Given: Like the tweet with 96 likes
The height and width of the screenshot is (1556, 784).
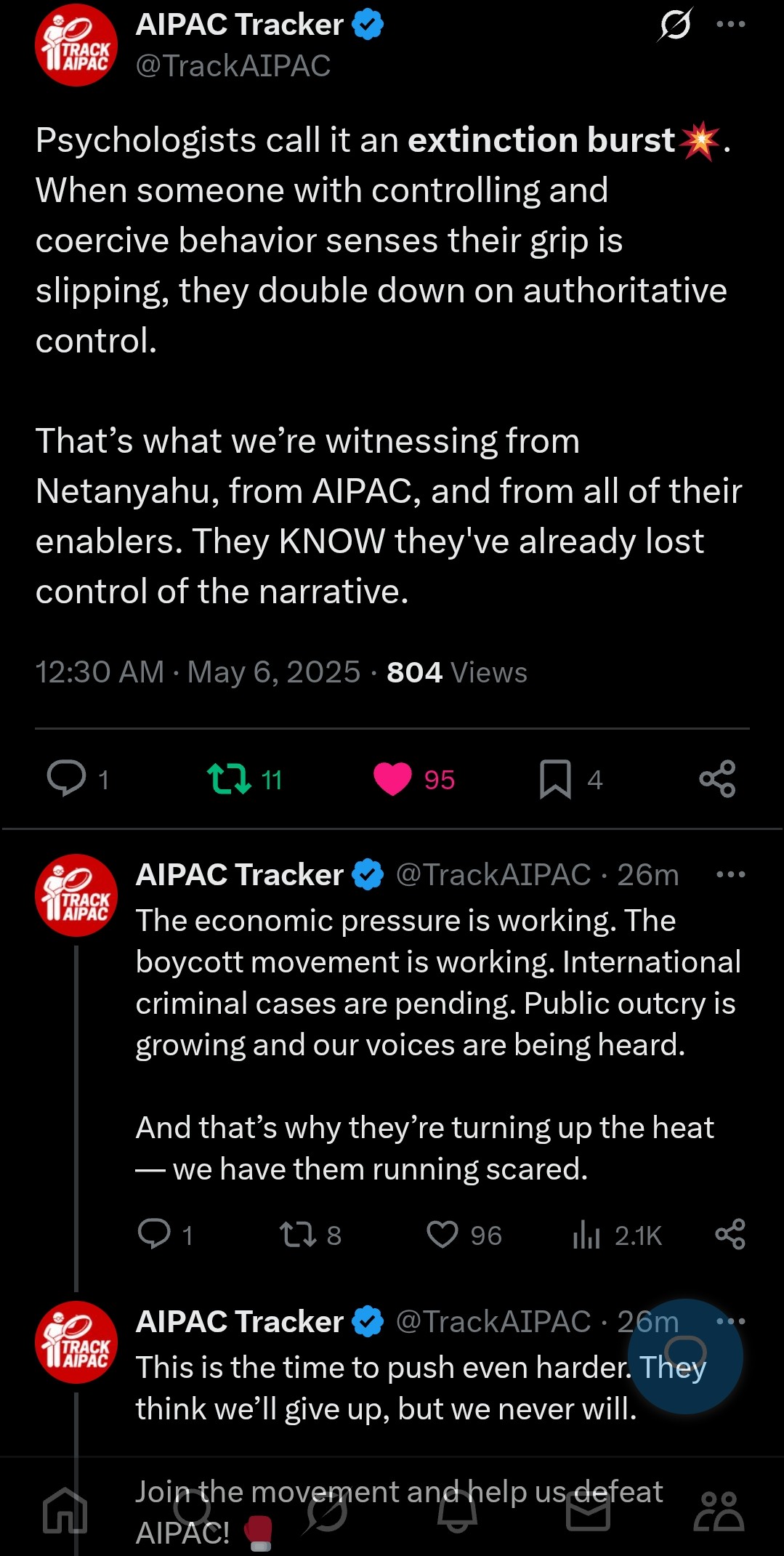Looking at the screenshot, I should click(x=442, y=1234).
